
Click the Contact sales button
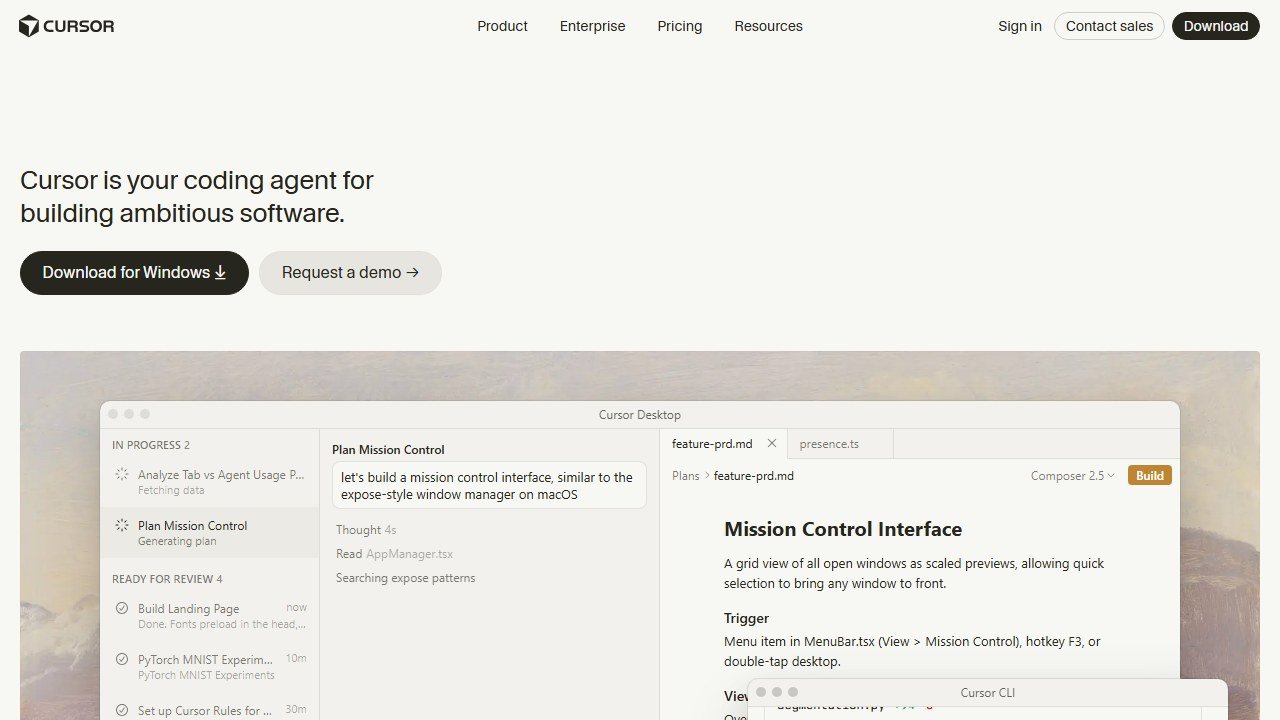tap(1109, 26)
